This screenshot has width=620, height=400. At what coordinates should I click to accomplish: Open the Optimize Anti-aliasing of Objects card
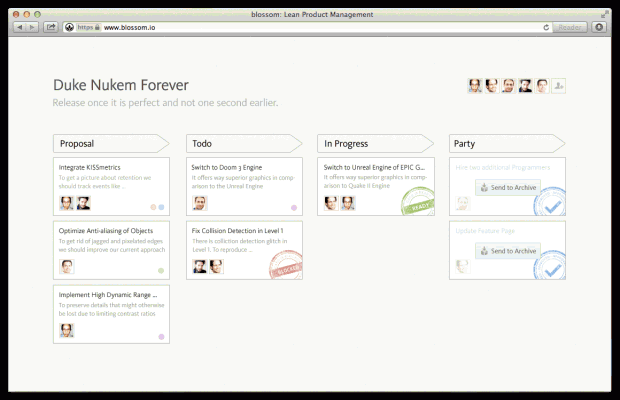click(x=111, y=250)
